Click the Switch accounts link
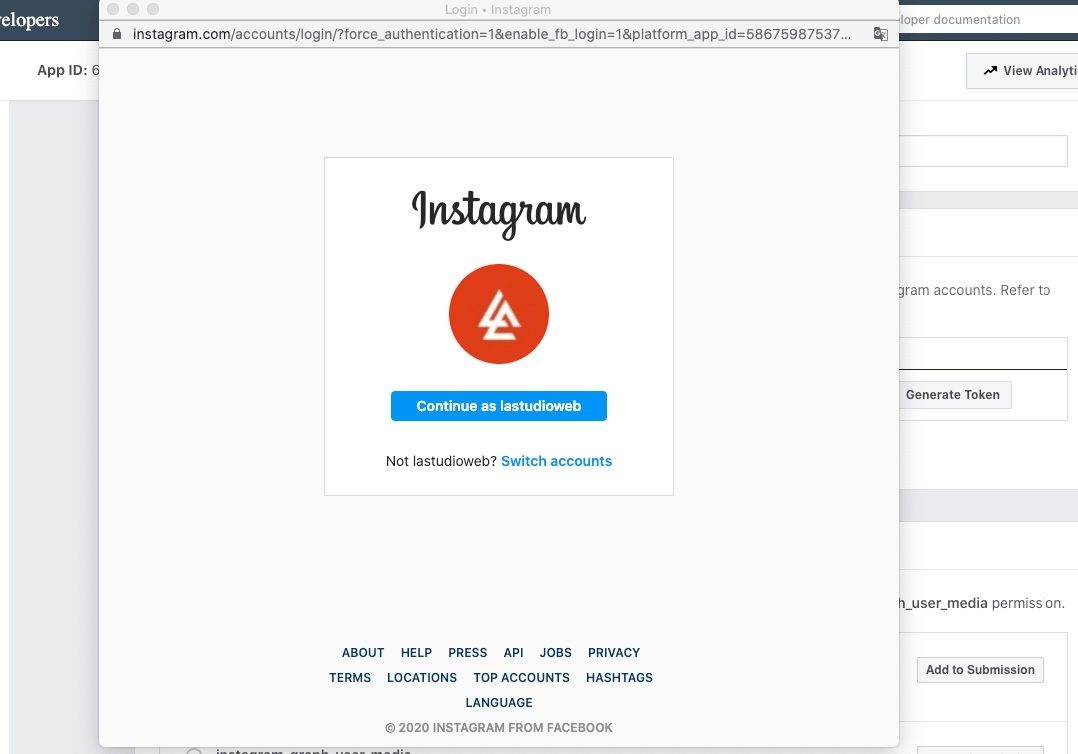The image size is (1078, 754). [556, 461]
